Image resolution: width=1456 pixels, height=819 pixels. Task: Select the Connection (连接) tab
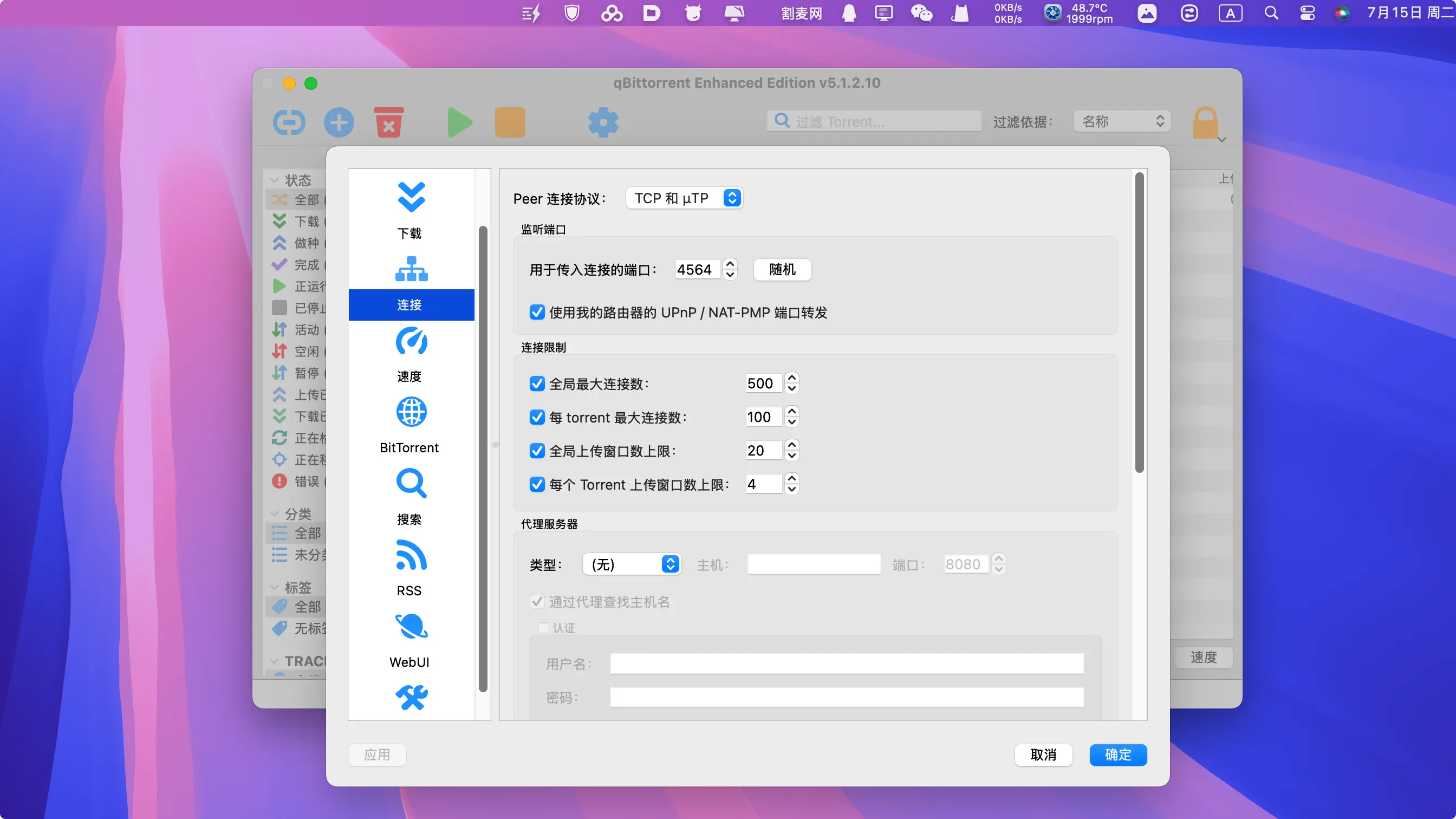411,304
